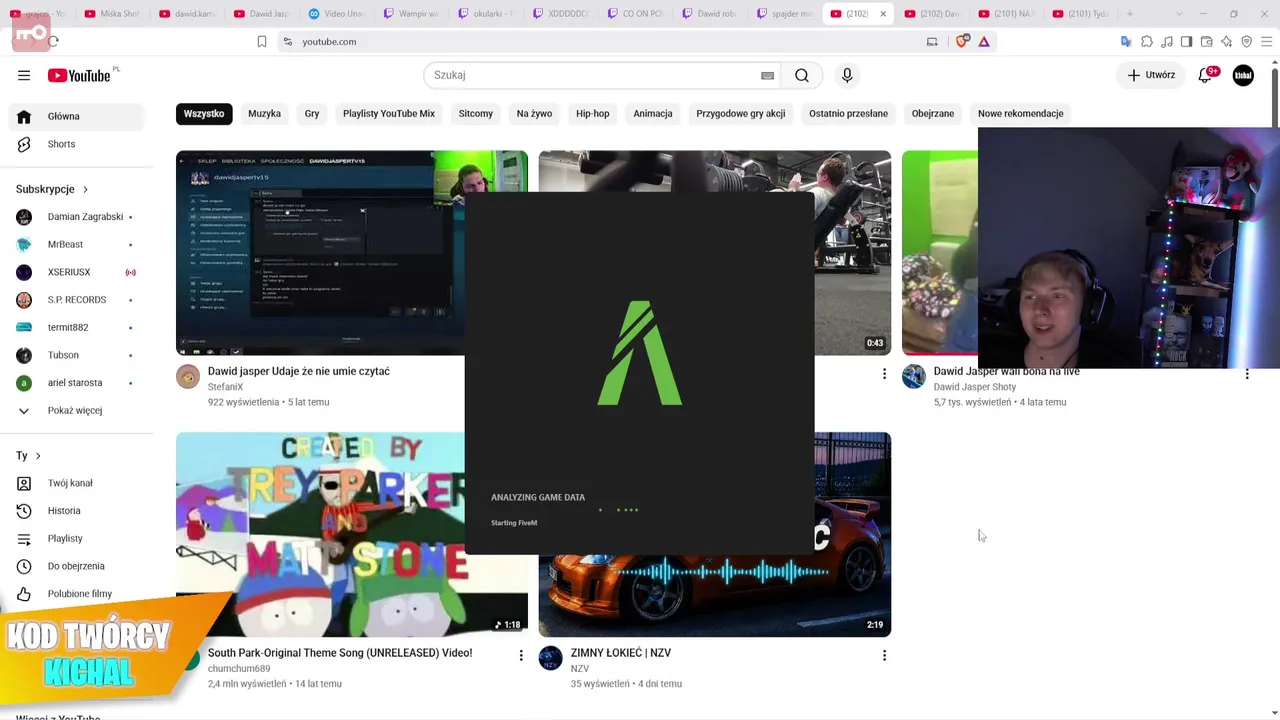This screenshot has height=720, width=1280.
Task: Open the on-screen keyboard icon in the search box
Action: (767, 75)
